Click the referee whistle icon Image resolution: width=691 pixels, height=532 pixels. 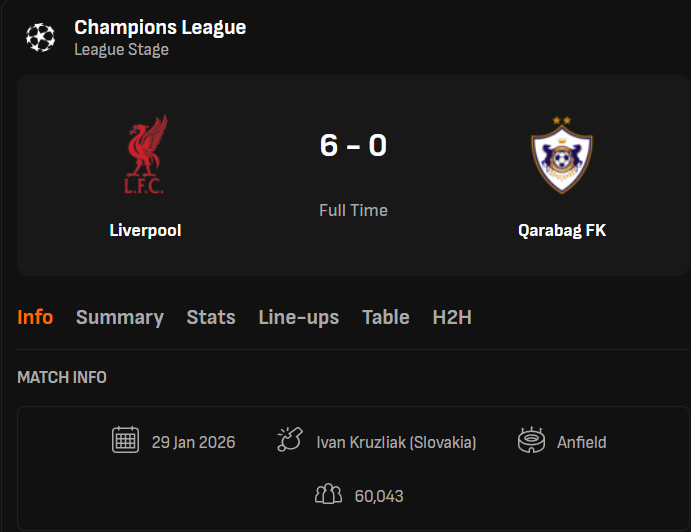click(x=289, y=440)
